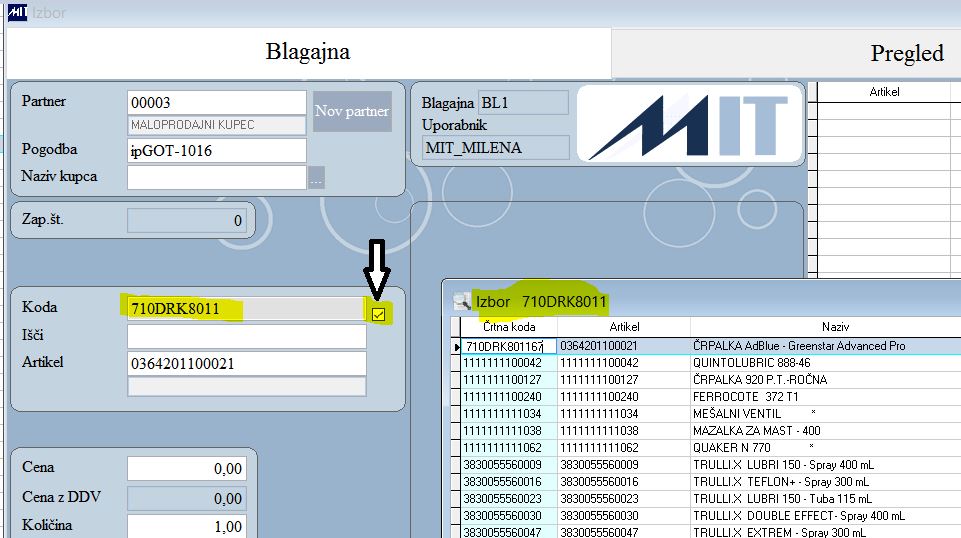961x538 pixels.
Task: Focus the empty Išči search field
Action: [x=246, y=336]
